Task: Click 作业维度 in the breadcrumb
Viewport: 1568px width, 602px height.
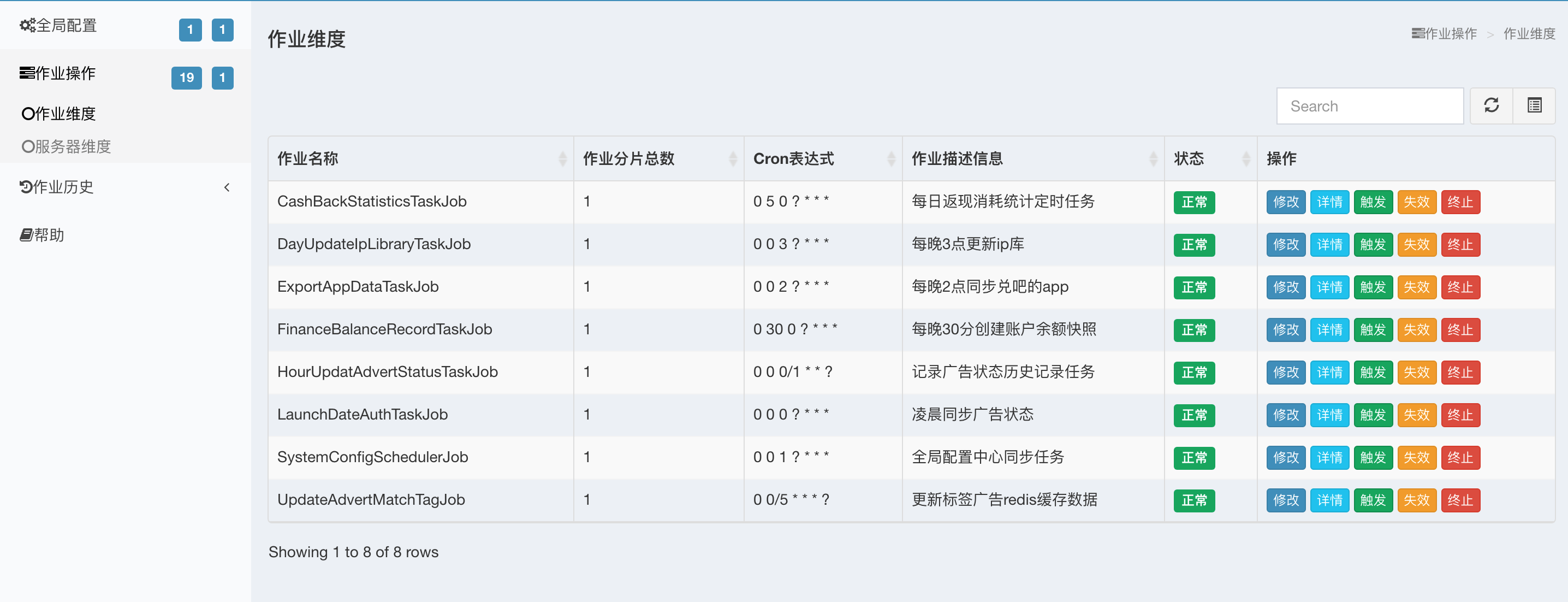Action: click(x=1529, y=33)
